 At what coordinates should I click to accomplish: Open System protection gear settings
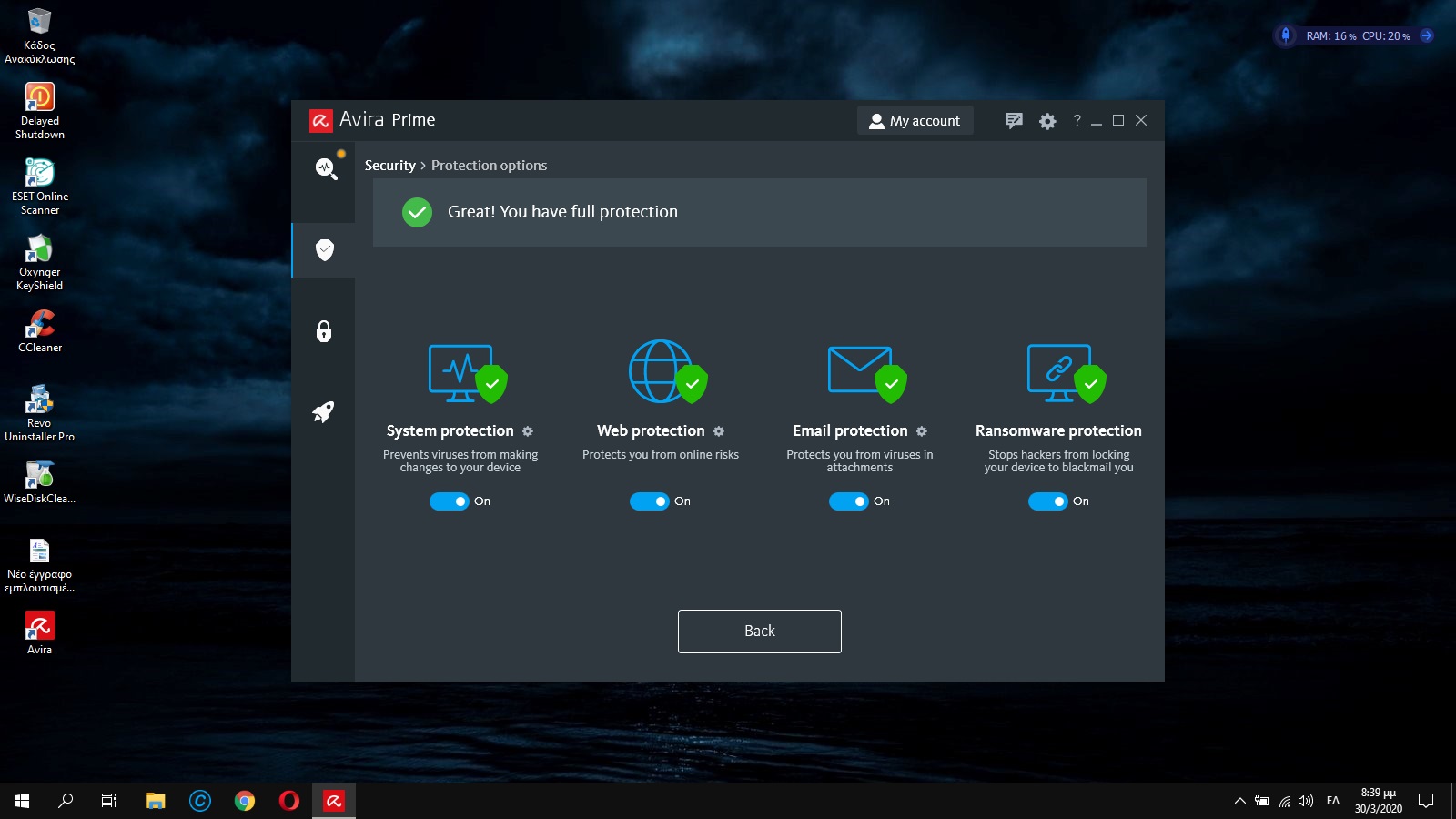(528, 431)
